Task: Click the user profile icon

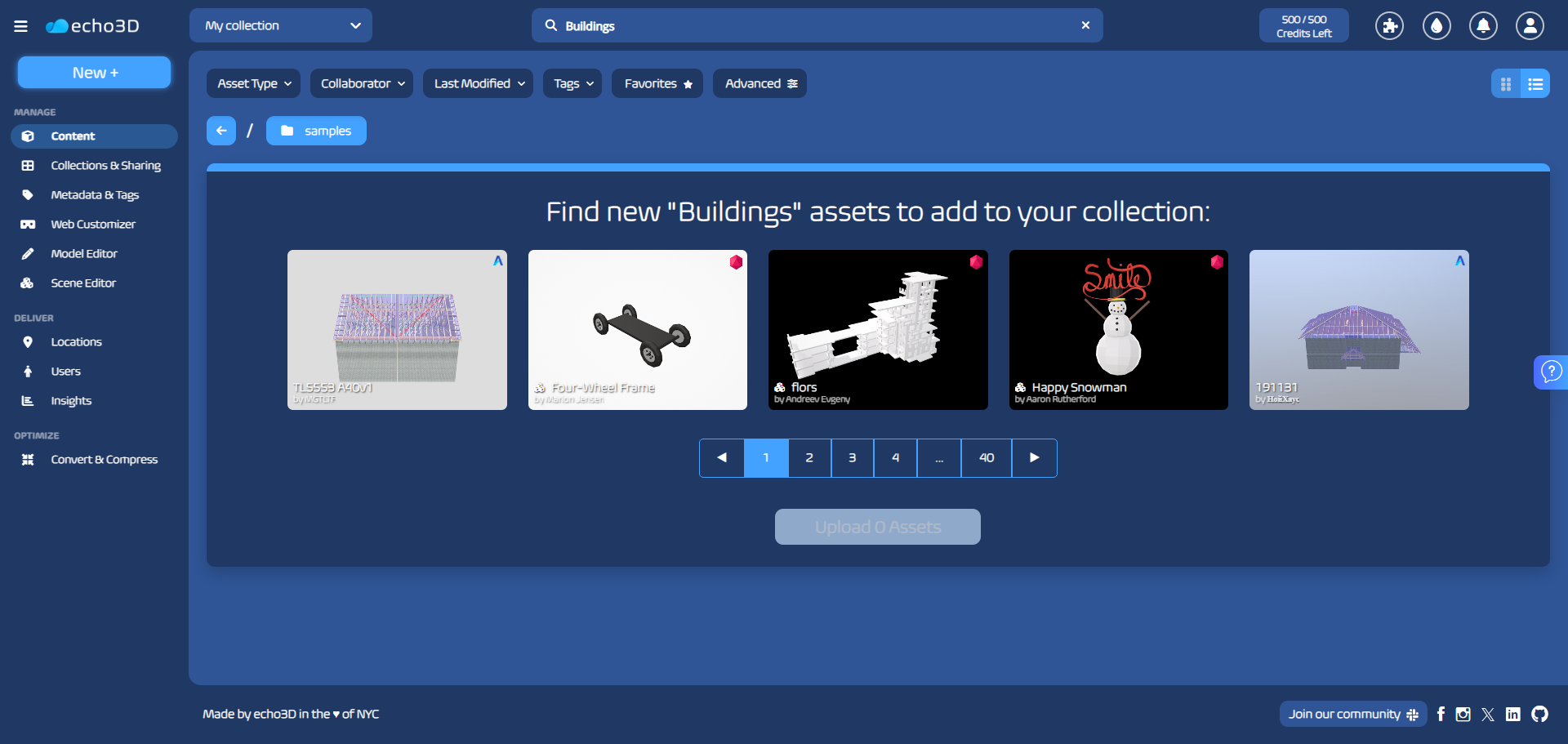Action: [x=1530, y=26]
